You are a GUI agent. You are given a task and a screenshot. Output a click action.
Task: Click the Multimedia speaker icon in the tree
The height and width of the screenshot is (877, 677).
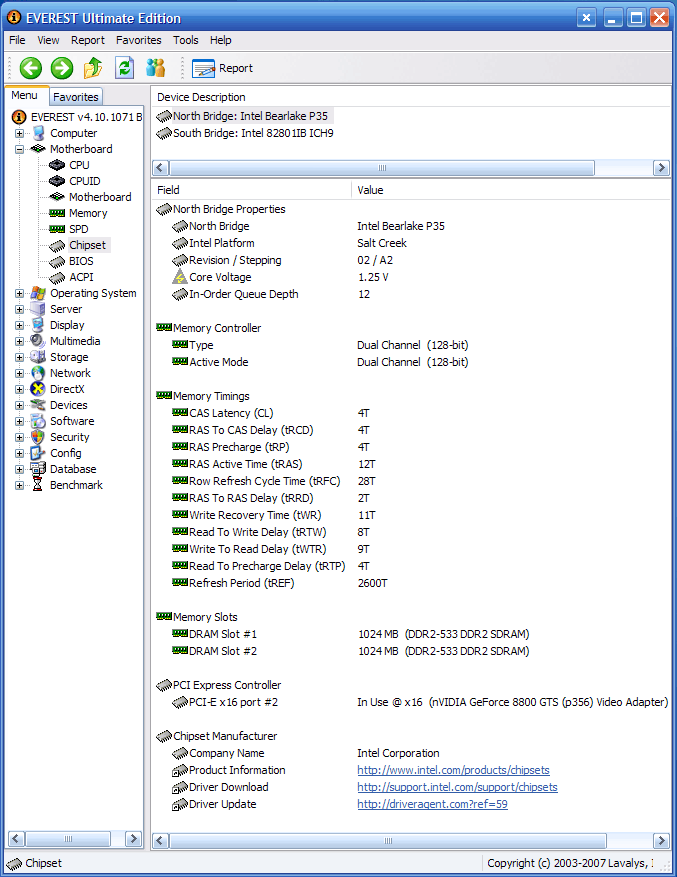(38, 341)
